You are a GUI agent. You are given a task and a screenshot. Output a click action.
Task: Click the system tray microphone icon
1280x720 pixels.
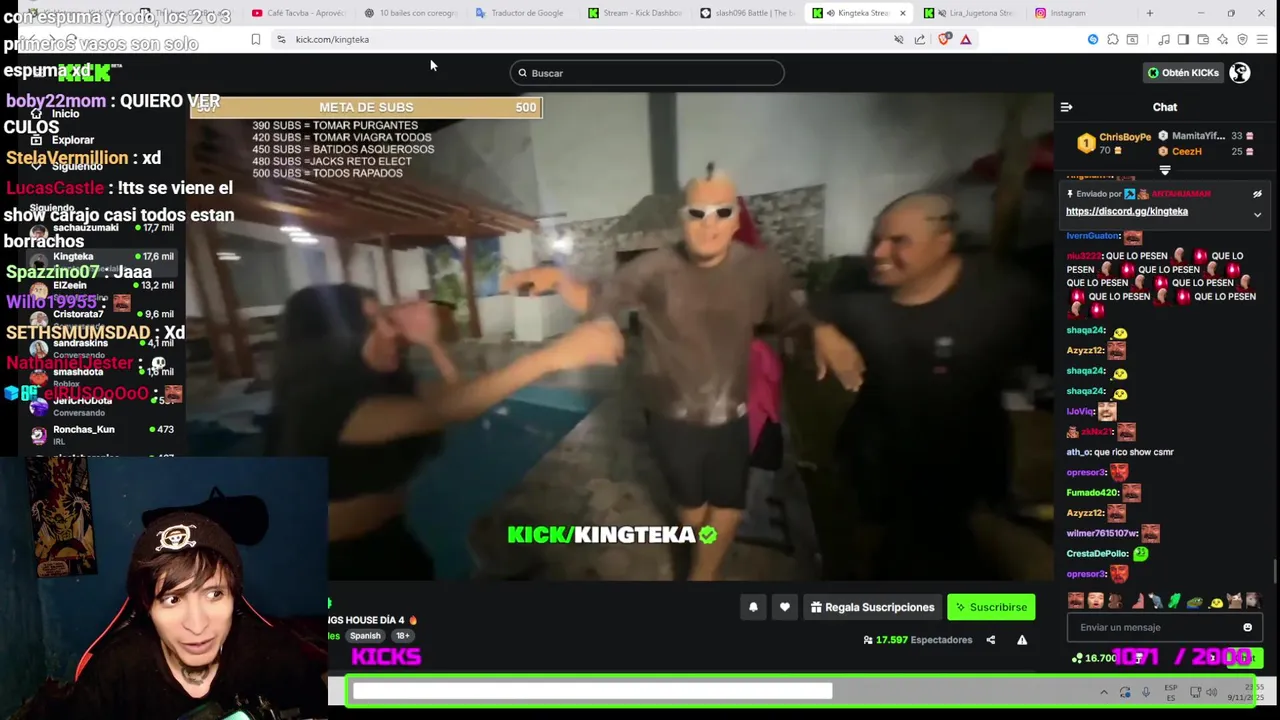tap(1146, 692)
